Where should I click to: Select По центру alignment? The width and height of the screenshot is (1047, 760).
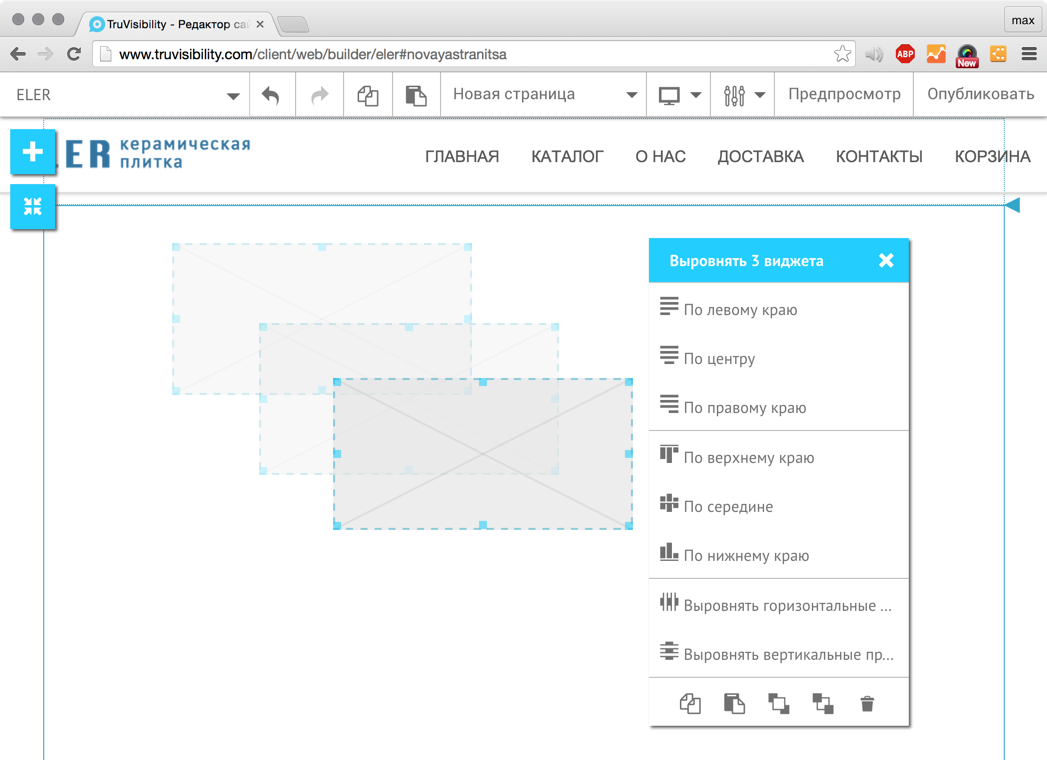tap(779, 358)
